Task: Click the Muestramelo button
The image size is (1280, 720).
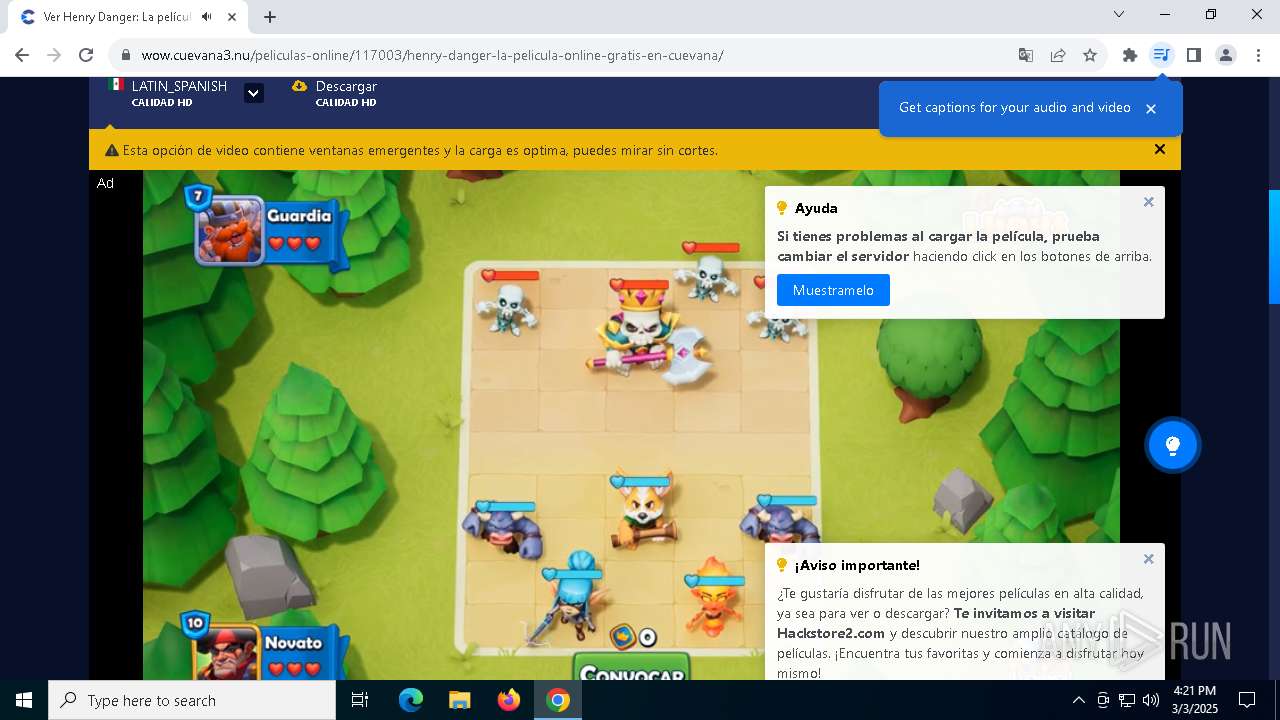Action: coord(833,290)
